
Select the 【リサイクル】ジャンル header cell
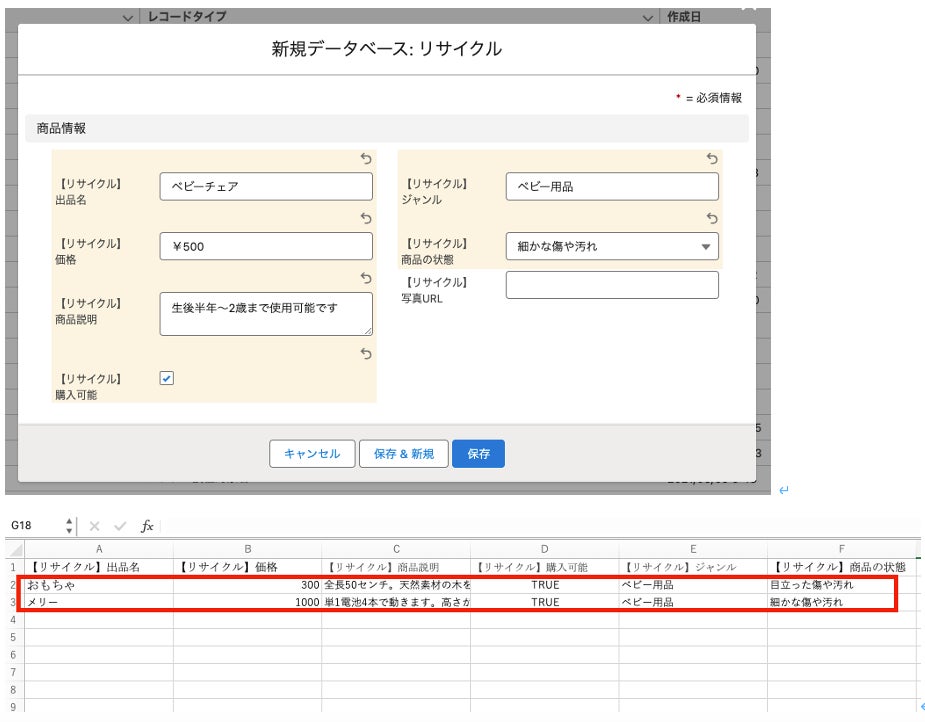coord(693,567)
